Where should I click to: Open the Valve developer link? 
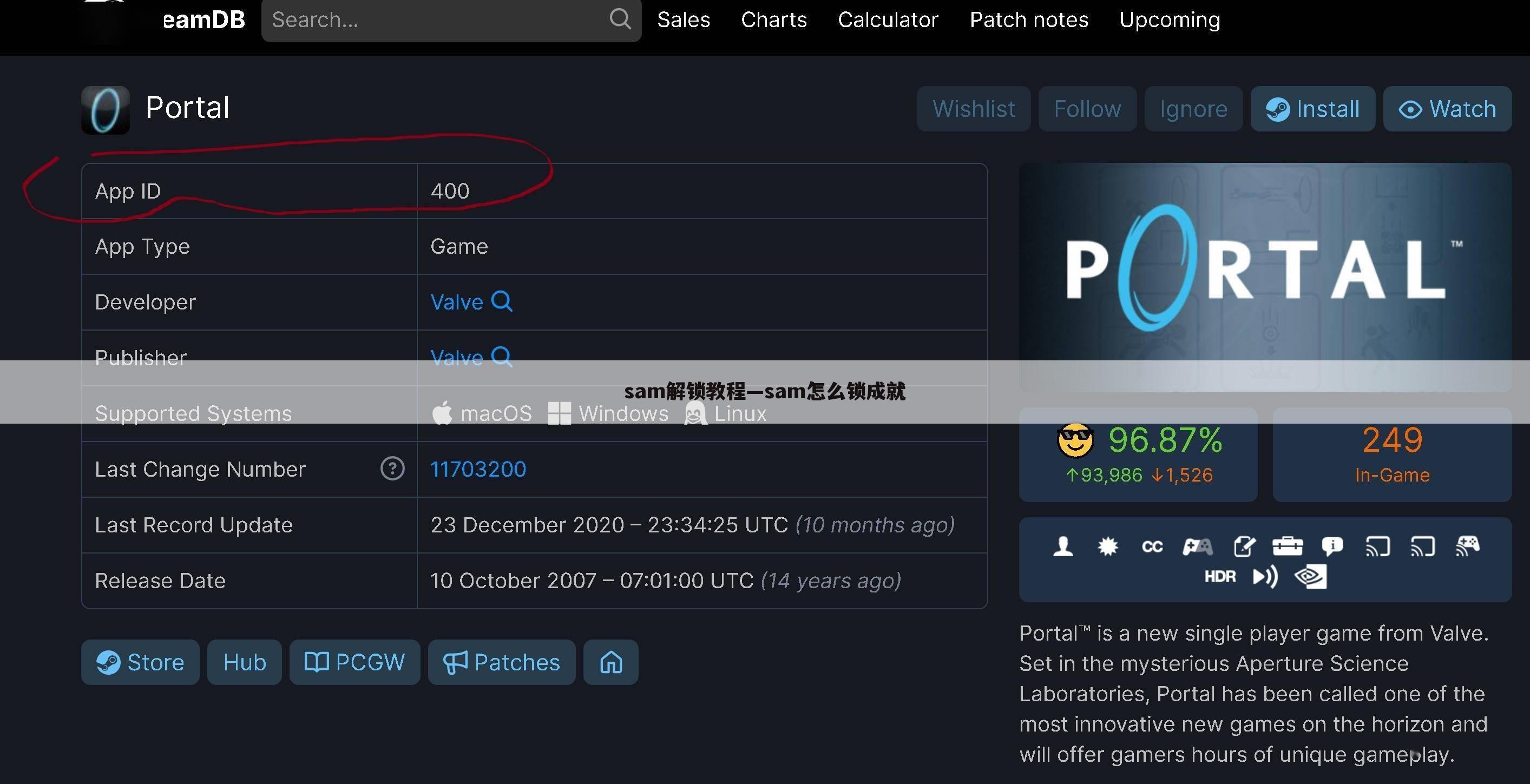point(457,302)
